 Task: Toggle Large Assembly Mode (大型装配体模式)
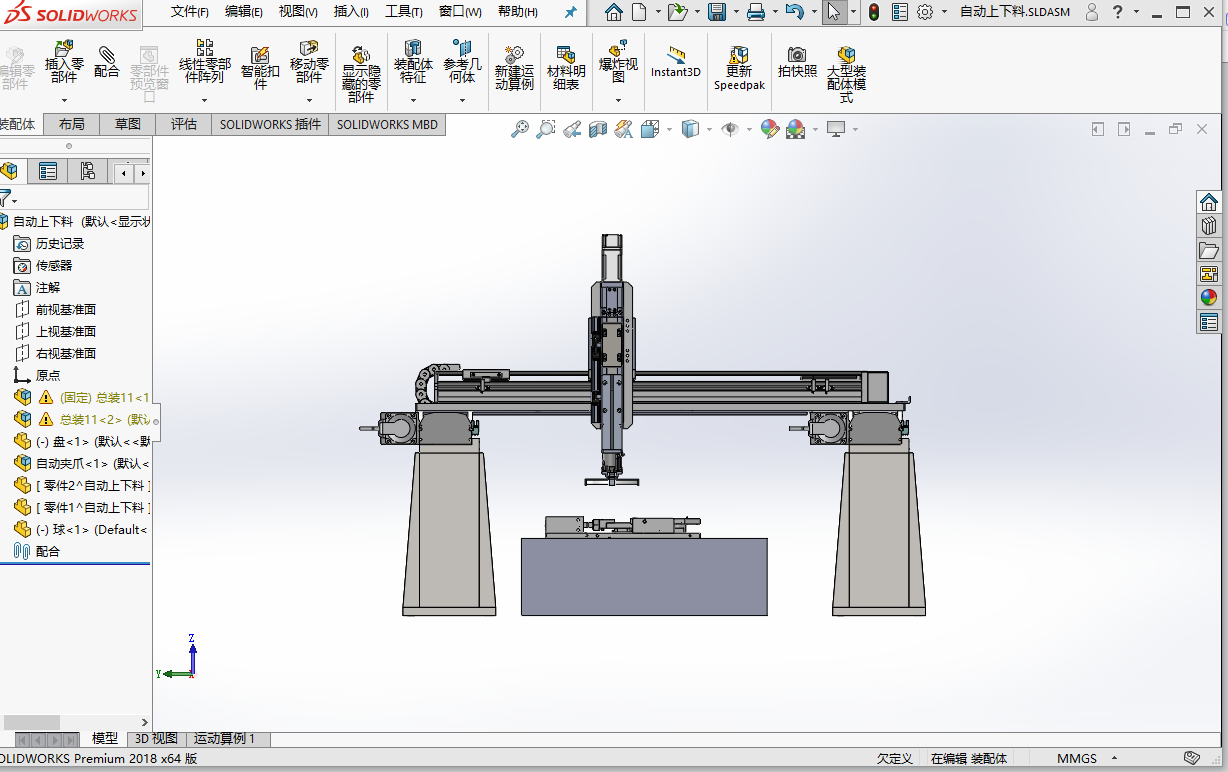pos(846,74)
